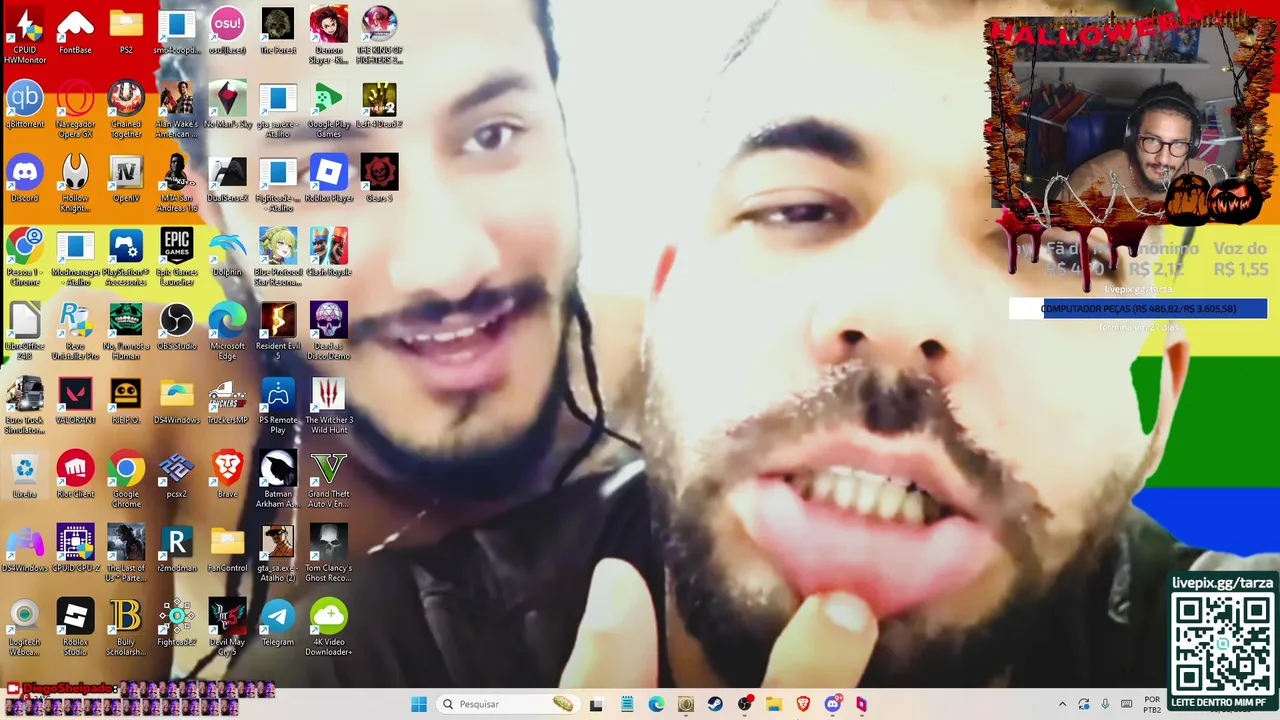This screenshot has height=720, width=1280.
Task: Open The Forest game shortcut
Action: [278, 32]
